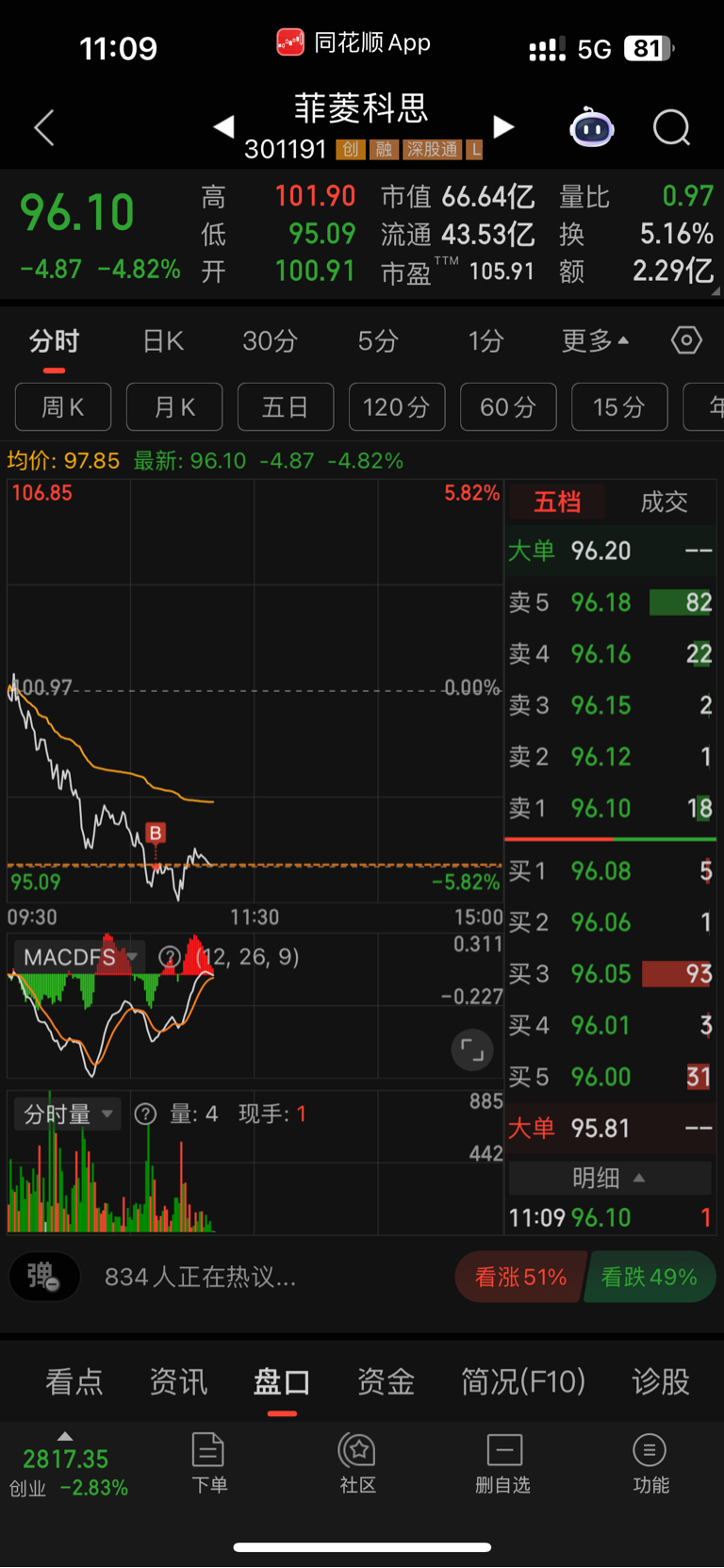The image size is (724, 1568).
Task: Open 资金 capital tab
Action: (386, 1381)
